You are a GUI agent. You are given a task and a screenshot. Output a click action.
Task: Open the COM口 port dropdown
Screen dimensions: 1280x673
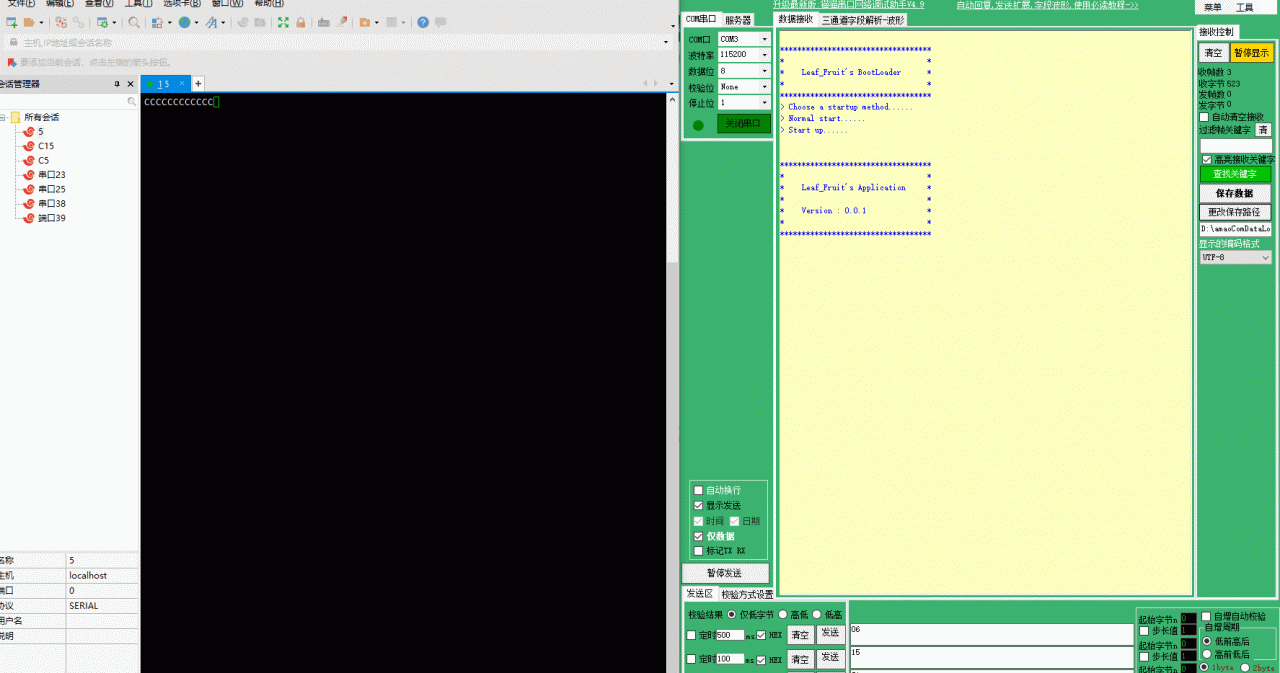765,39
